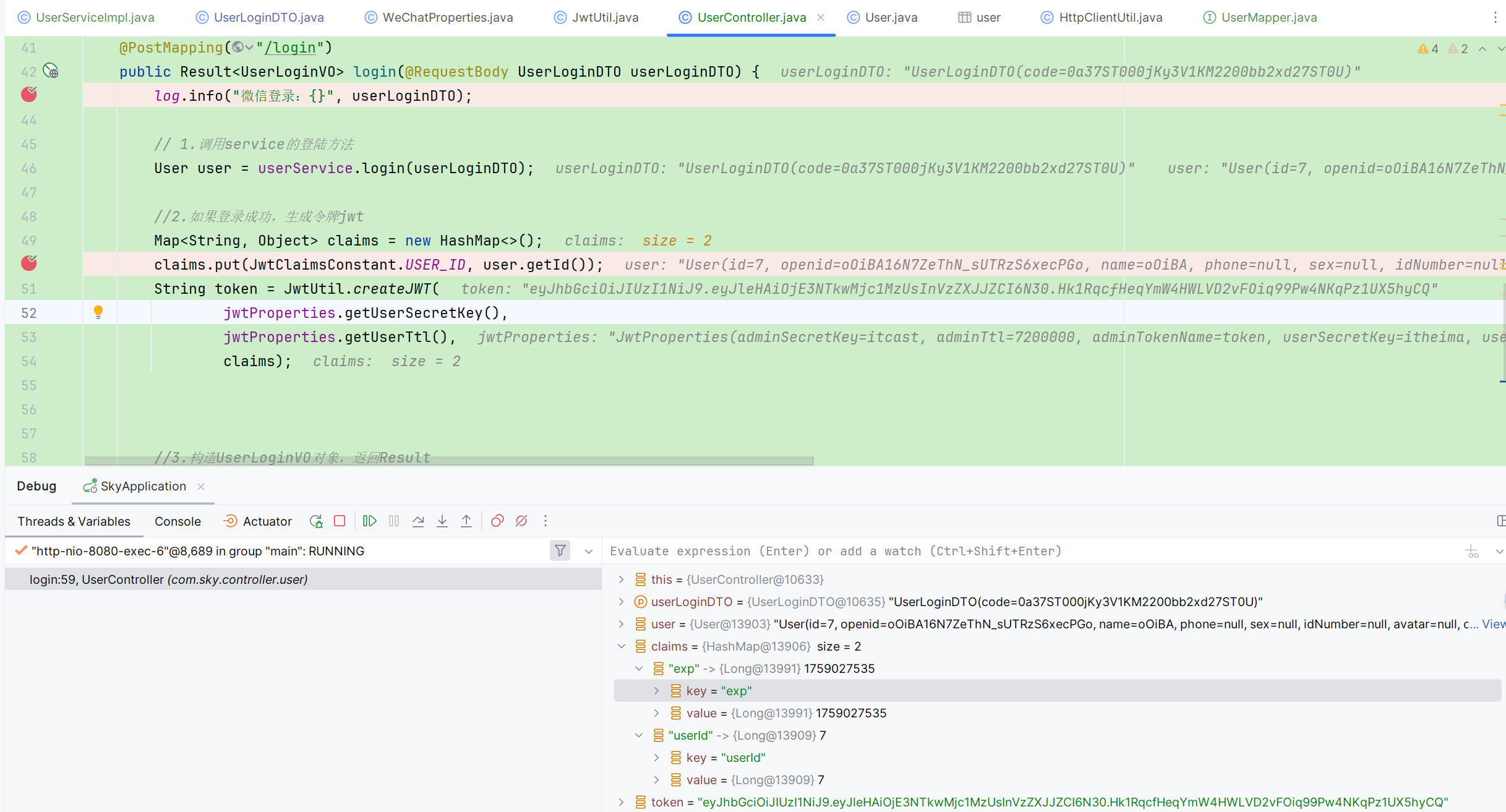The height and width of the screenshot is (812, 1506).
Task: Select the token variable value text
Action: point(1073,802)
